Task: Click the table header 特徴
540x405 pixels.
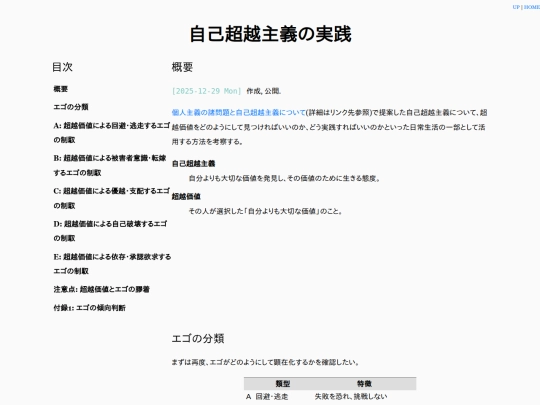Action: 364,384
